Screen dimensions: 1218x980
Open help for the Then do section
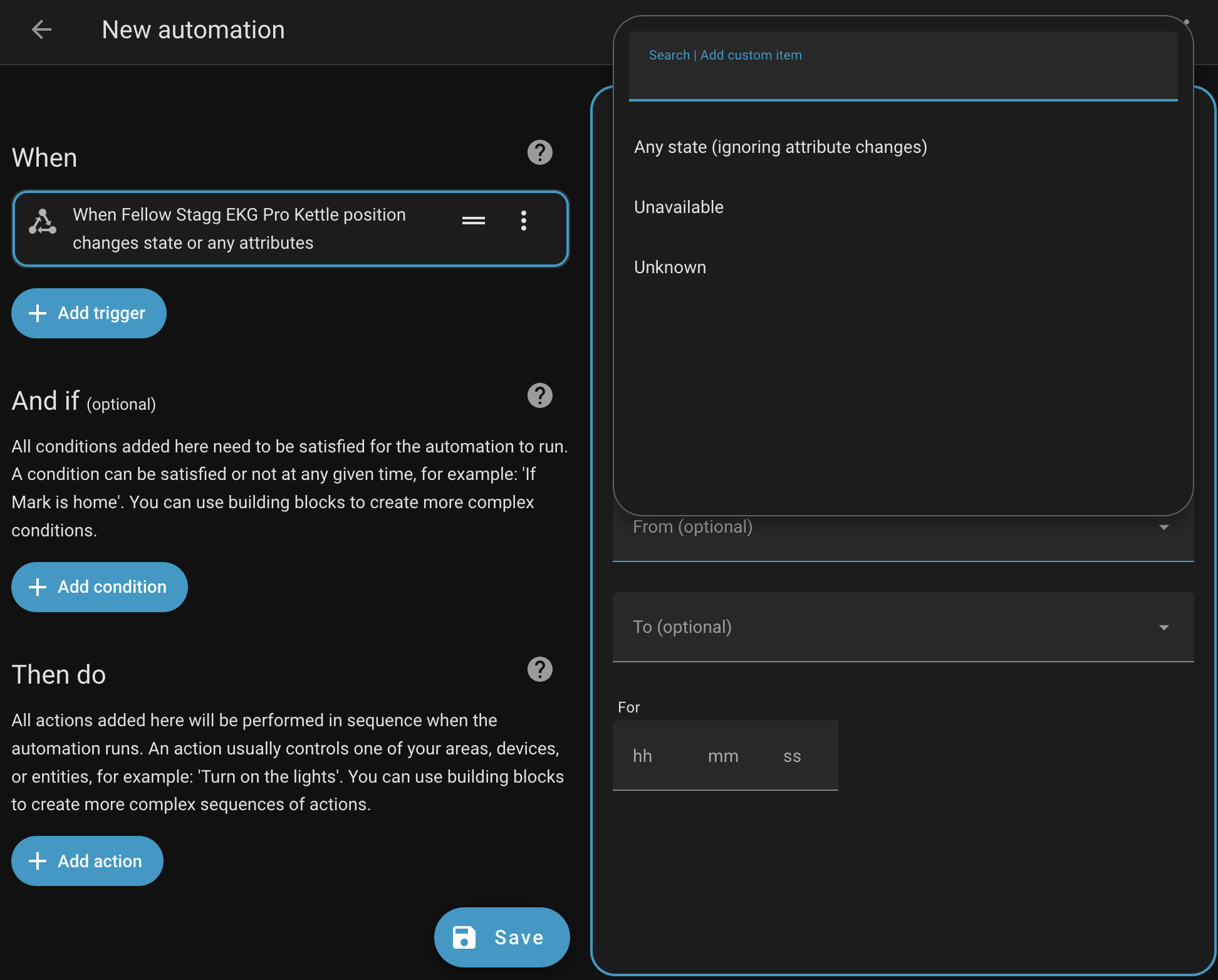click(x=539, y=669)
